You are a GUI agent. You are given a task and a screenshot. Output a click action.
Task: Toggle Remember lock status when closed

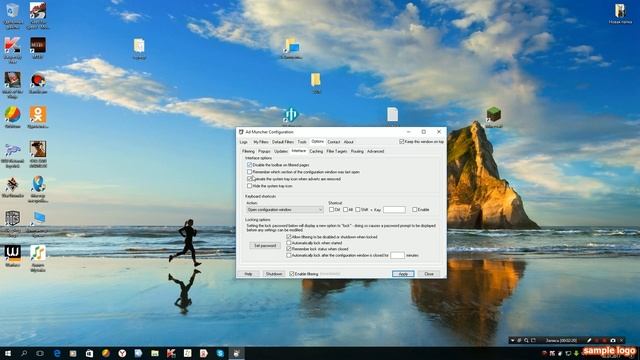coord(289,249)
